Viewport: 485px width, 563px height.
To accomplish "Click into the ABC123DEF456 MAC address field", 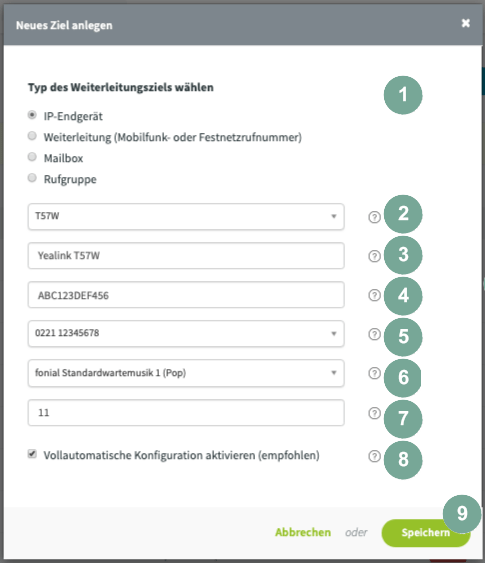I will [186, 295].
